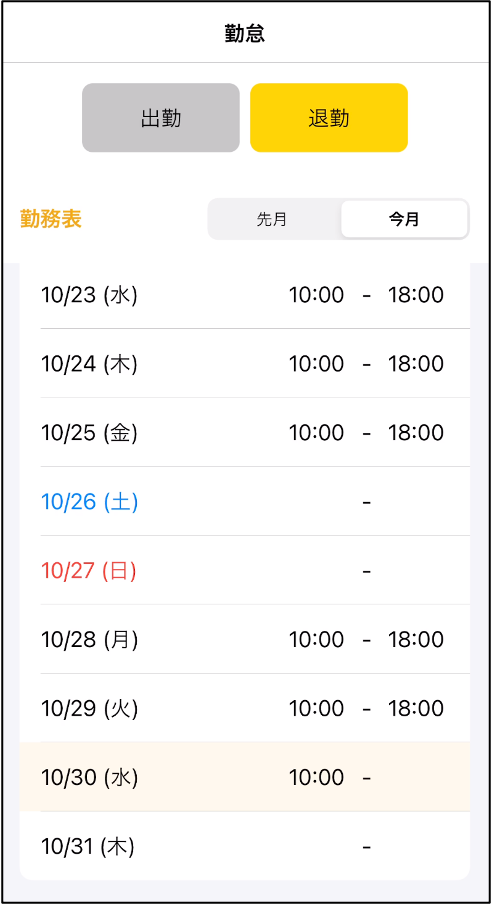This screenshot has height=904, width=492.
Task: Open the 10/31 (木) row
Action: coord(245,846)
